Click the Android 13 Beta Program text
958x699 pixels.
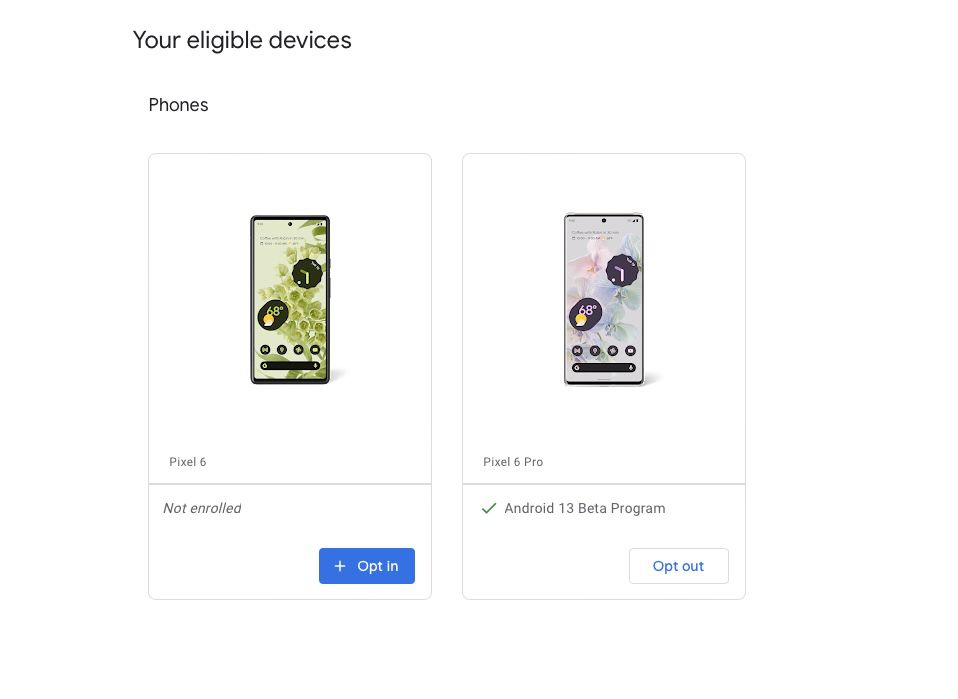(585, 508)
